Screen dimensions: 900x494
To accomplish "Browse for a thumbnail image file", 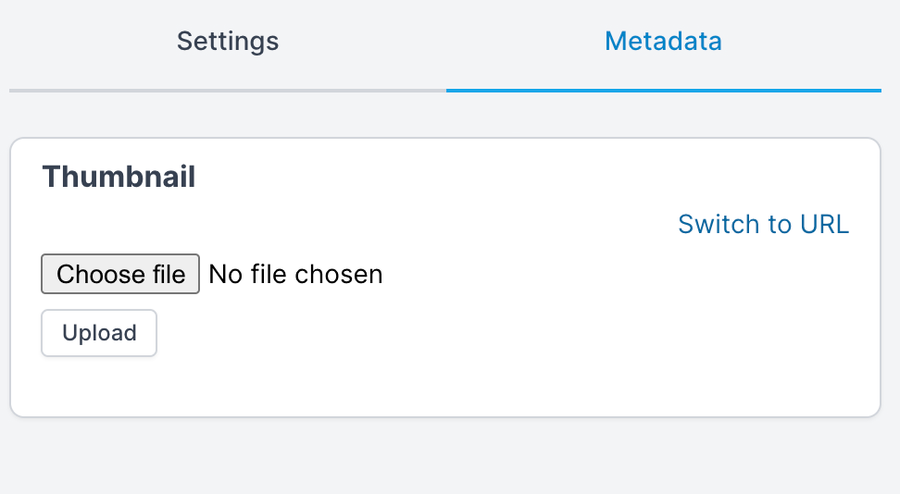I will point(120,274).
